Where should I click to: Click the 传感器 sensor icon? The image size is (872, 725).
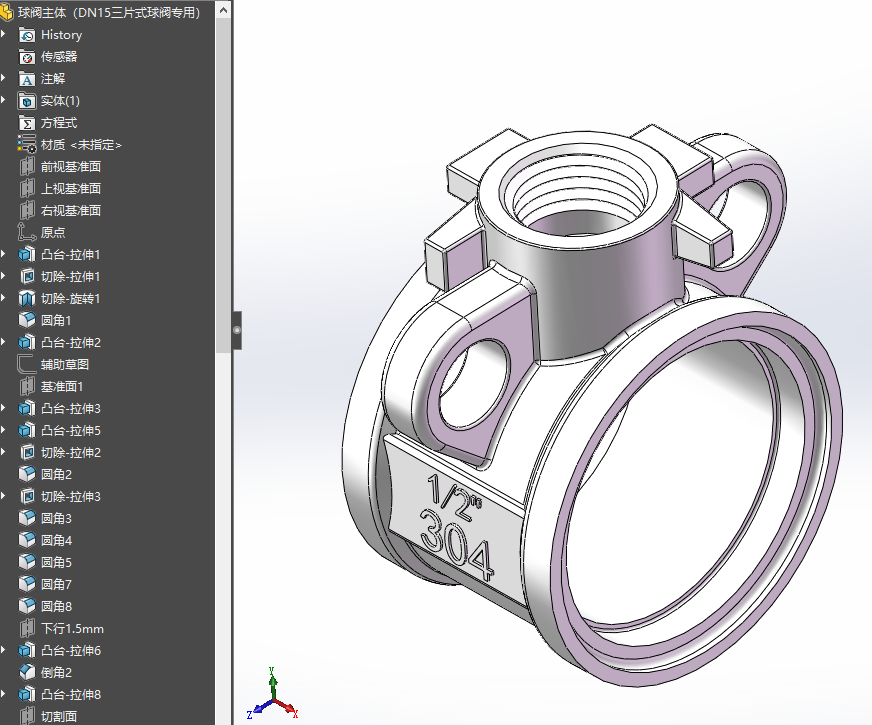tap(27, 57)
